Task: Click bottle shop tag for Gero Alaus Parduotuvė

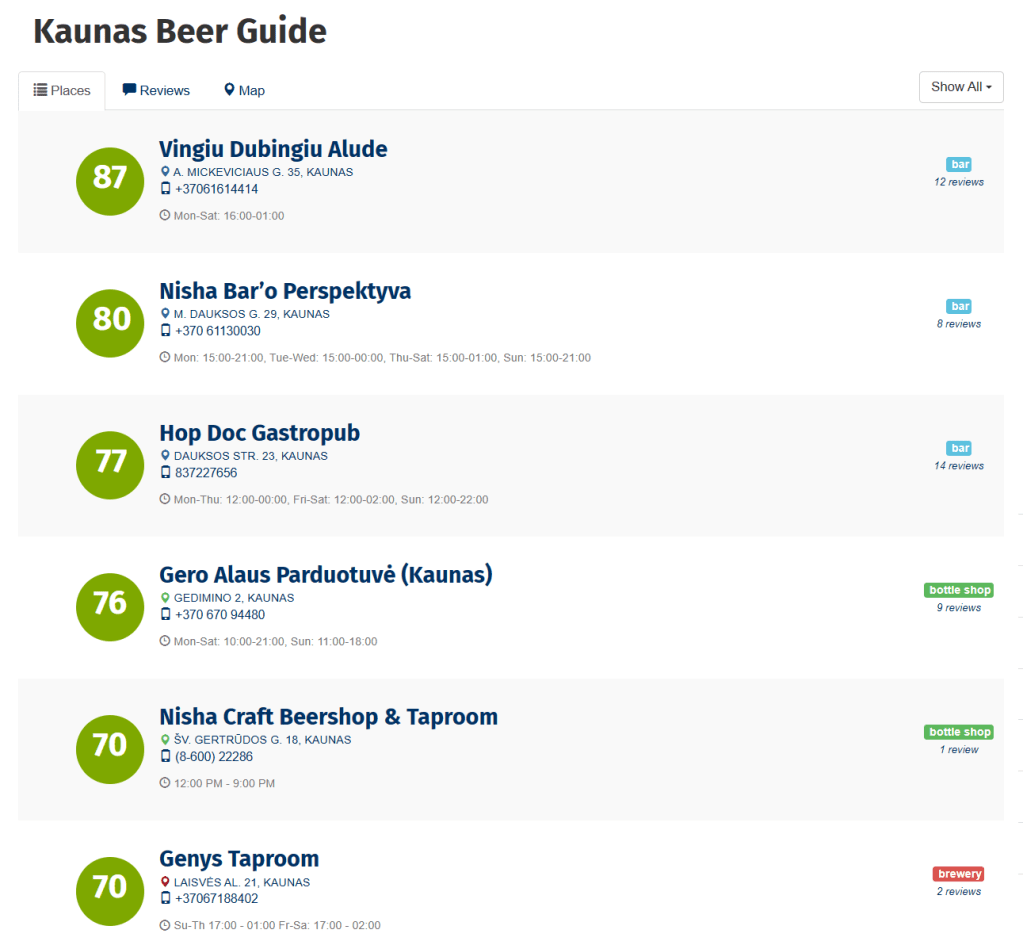Action: (959, 590)
